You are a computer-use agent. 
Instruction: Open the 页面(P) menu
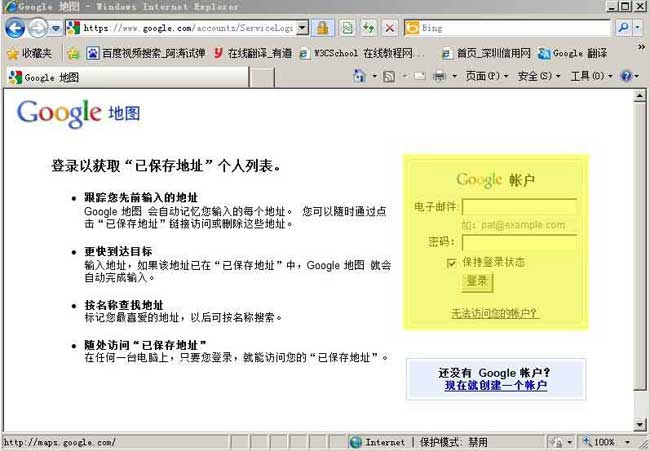[487, 76]
